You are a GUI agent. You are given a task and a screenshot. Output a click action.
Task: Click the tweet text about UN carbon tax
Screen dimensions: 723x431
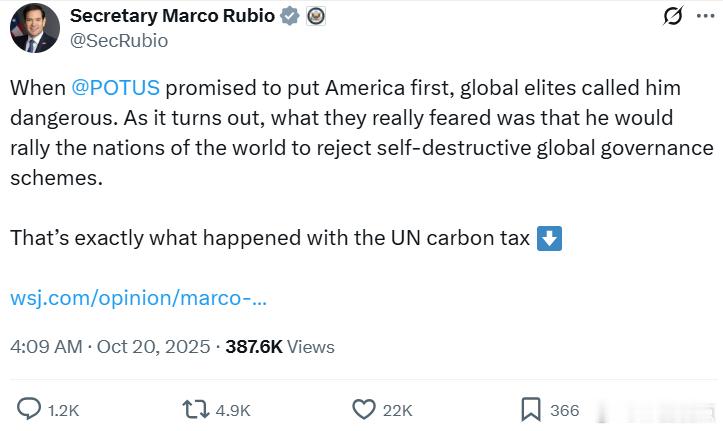point(272,239)
